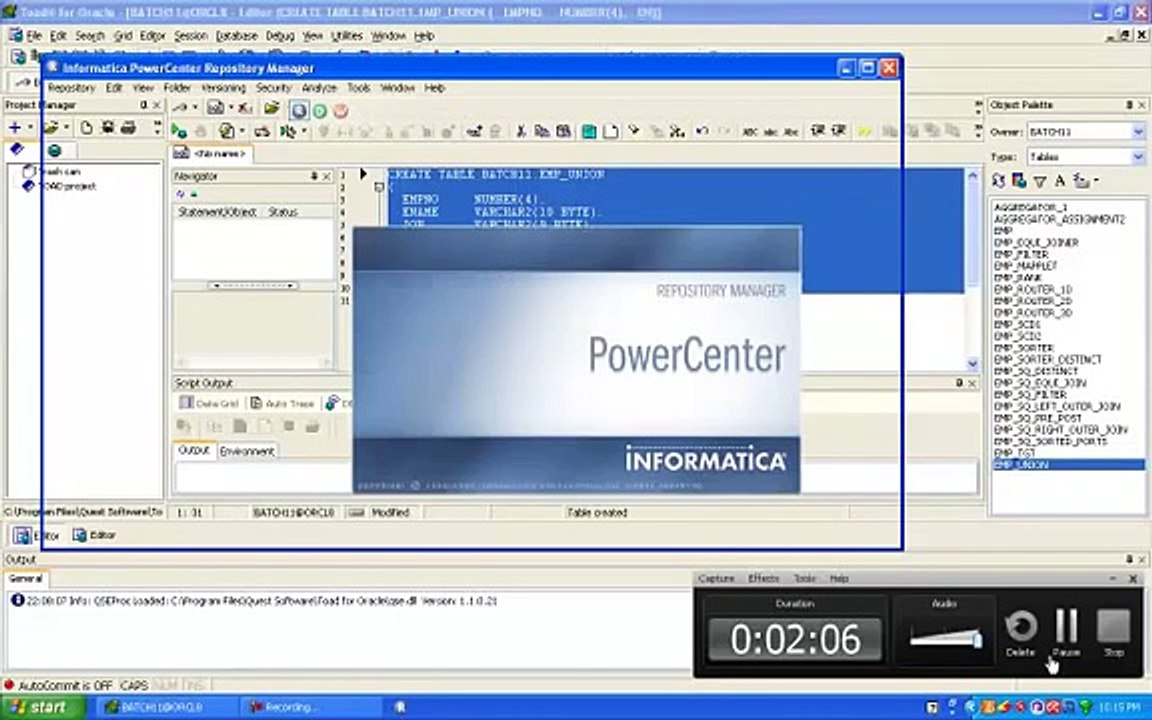Click the lowercase abc icon in editor toolbar
Viewport: 1152px width, 720px height.
(x=771, y=132)
